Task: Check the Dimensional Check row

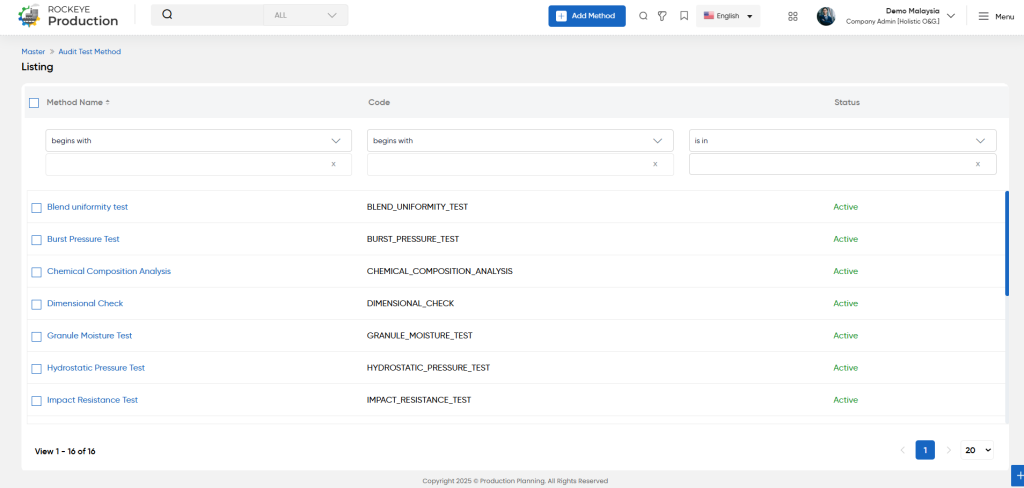Action: tap(37, 304)
